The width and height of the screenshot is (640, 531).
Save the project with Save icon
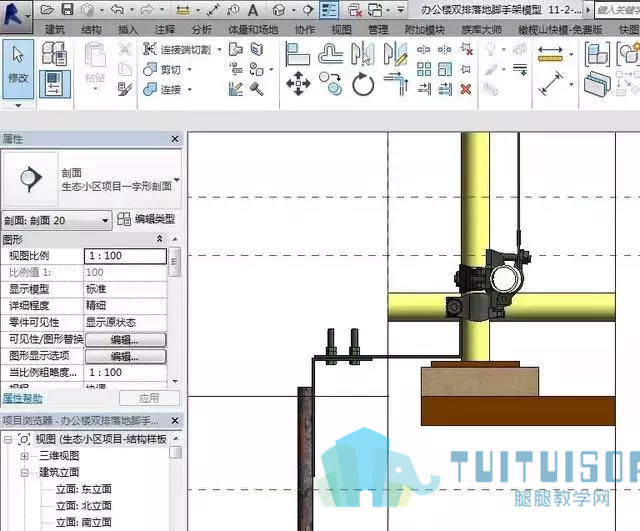coord(67,10)
